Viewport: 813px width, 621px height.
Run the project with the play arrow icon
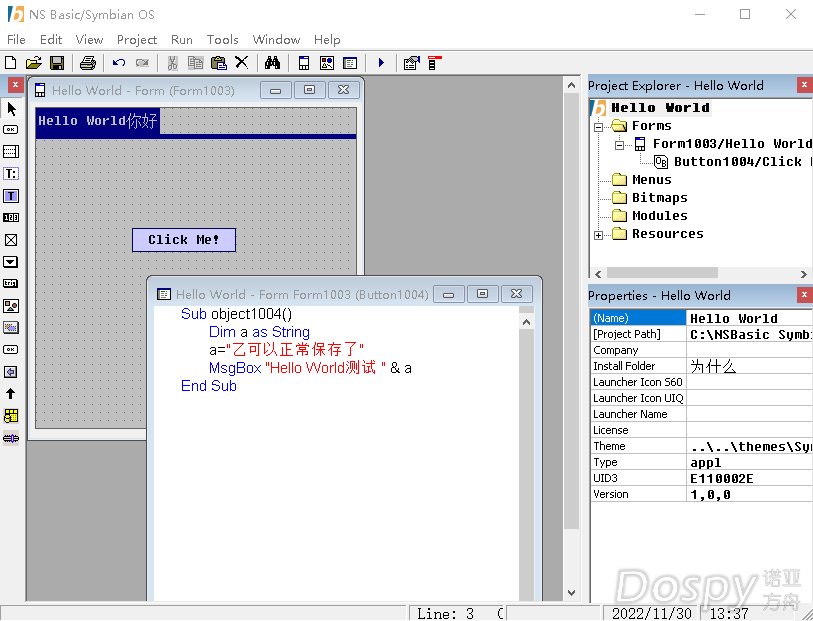[x=381, y=63]
